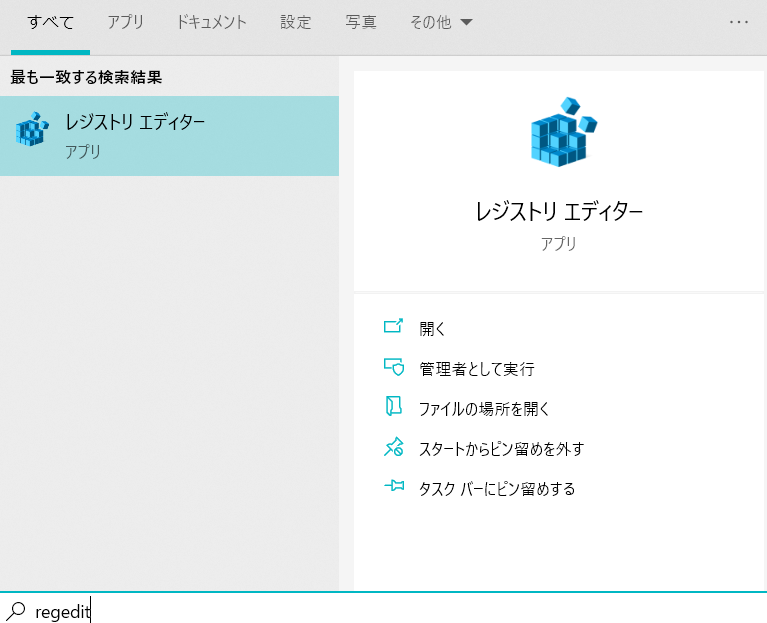The width and height of the screenshot is (767, 623).
Task: Click the タスク バーにピン留めする pin icon
Action: 394,486
